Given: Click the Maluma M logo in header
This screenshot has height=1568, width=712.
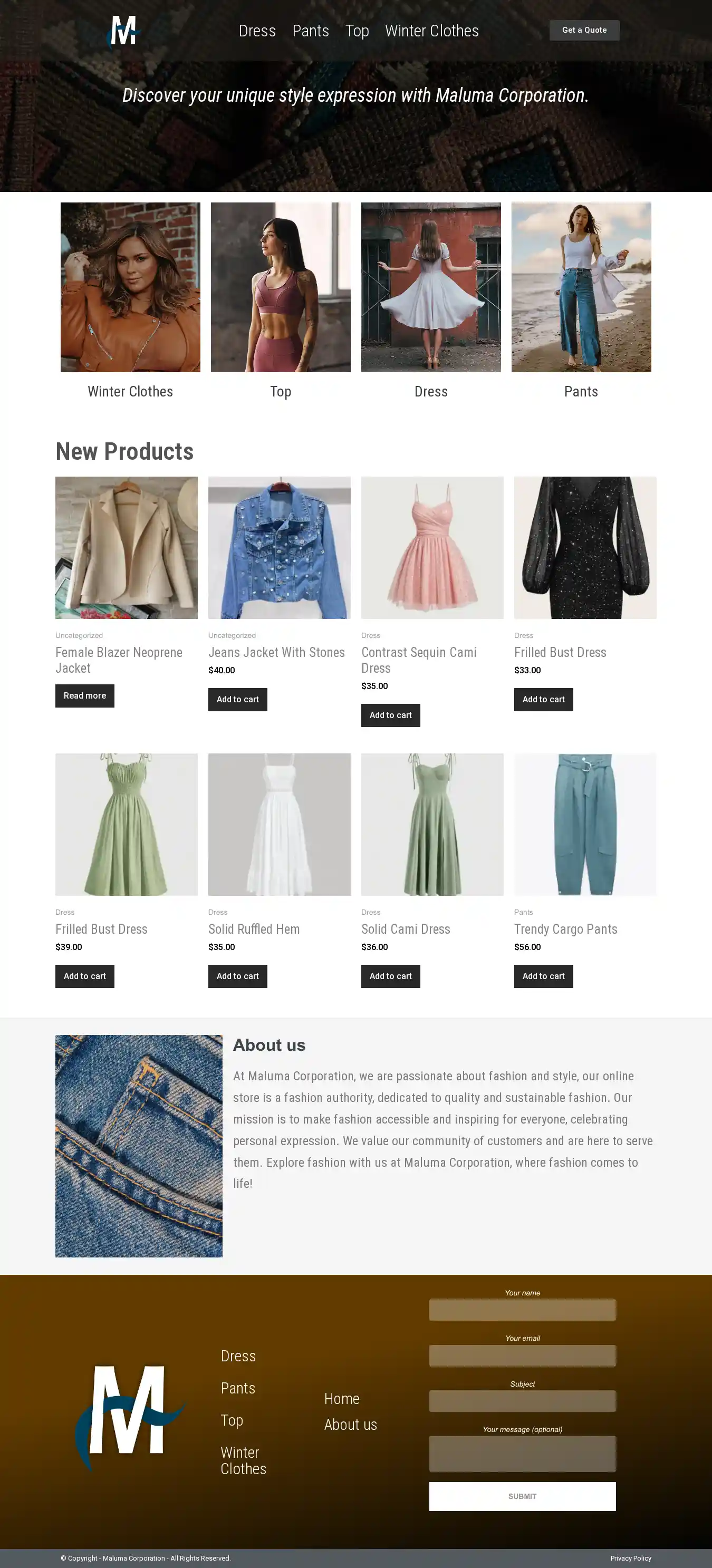Looking at the screenshot, I should click(x=123, y=31).
